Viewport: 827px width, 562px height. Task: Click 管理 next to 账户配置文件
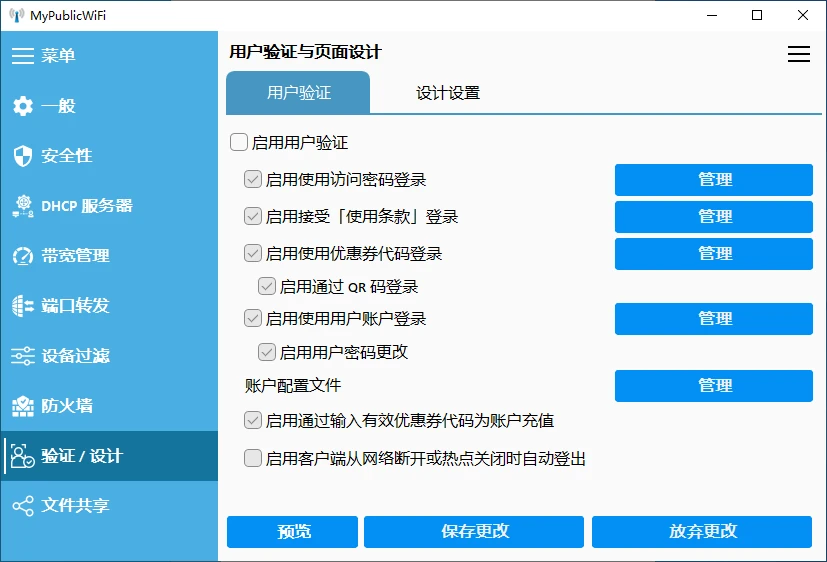pyautogui.click(x=713, y=386)
